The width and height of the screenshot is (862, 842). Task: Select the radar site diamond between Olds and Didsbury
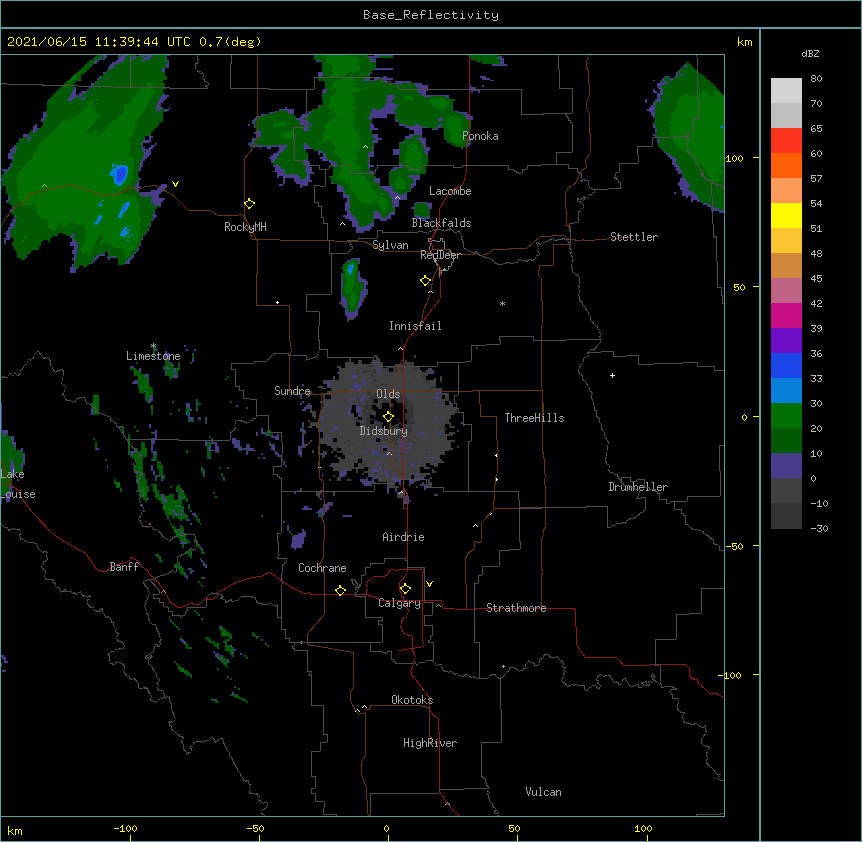tap(388, 417)
